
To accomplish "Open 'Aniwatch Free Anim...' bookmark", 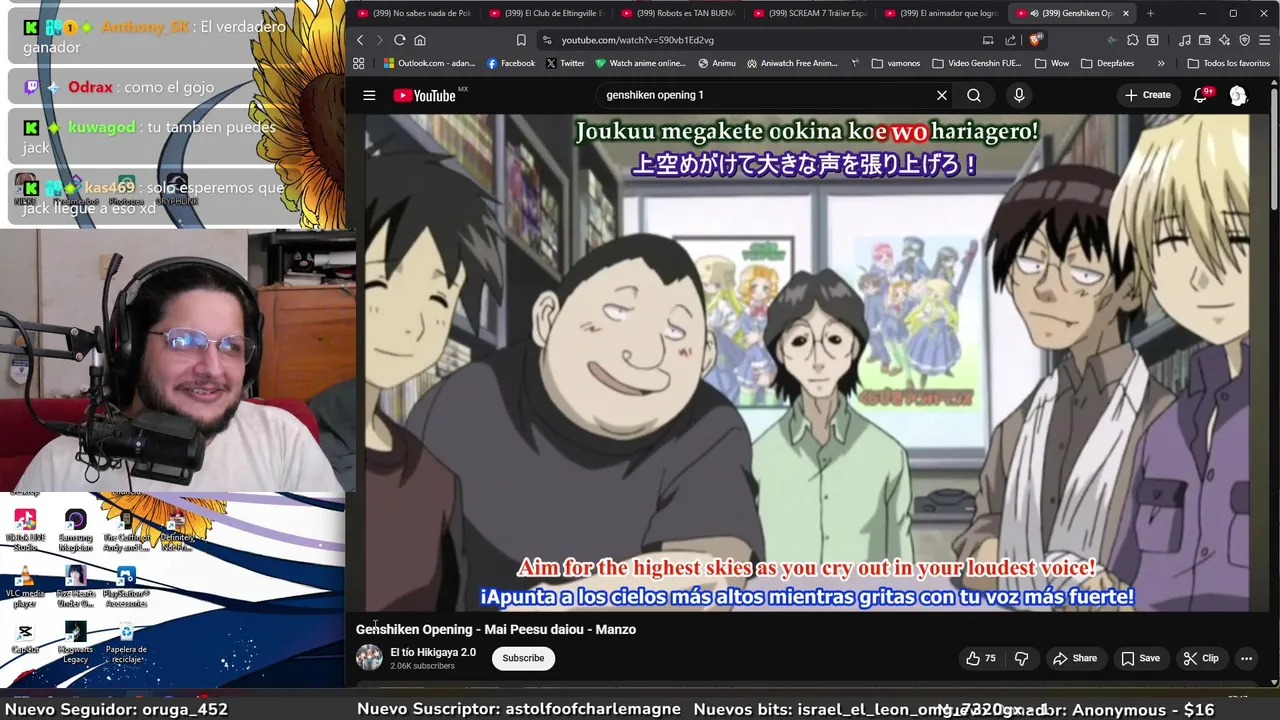I will click(791, 63).
